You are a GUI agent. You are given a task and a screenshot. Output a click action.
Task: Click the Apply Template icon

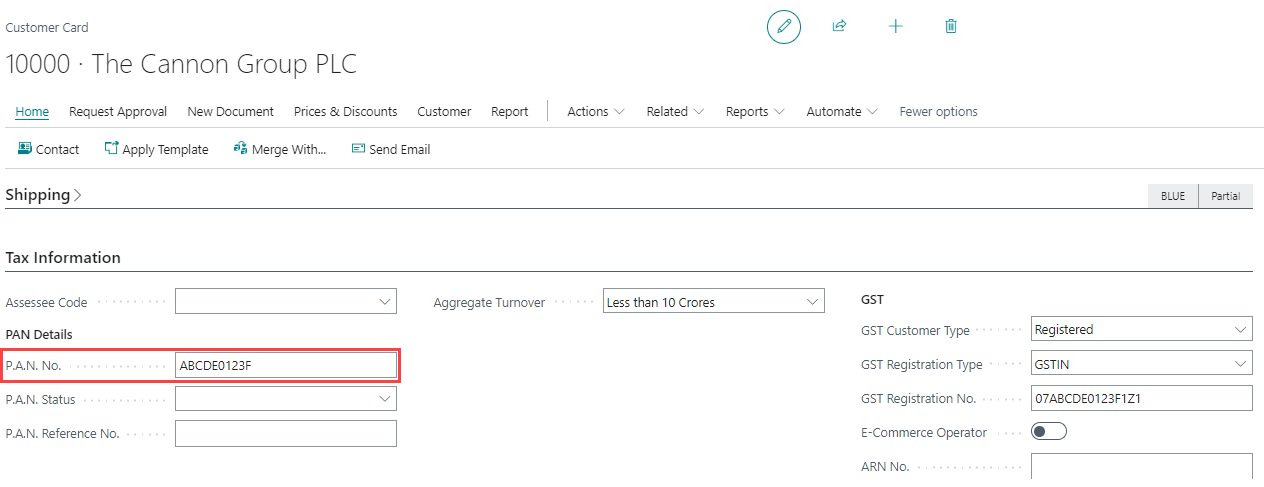tap(111, 149)
